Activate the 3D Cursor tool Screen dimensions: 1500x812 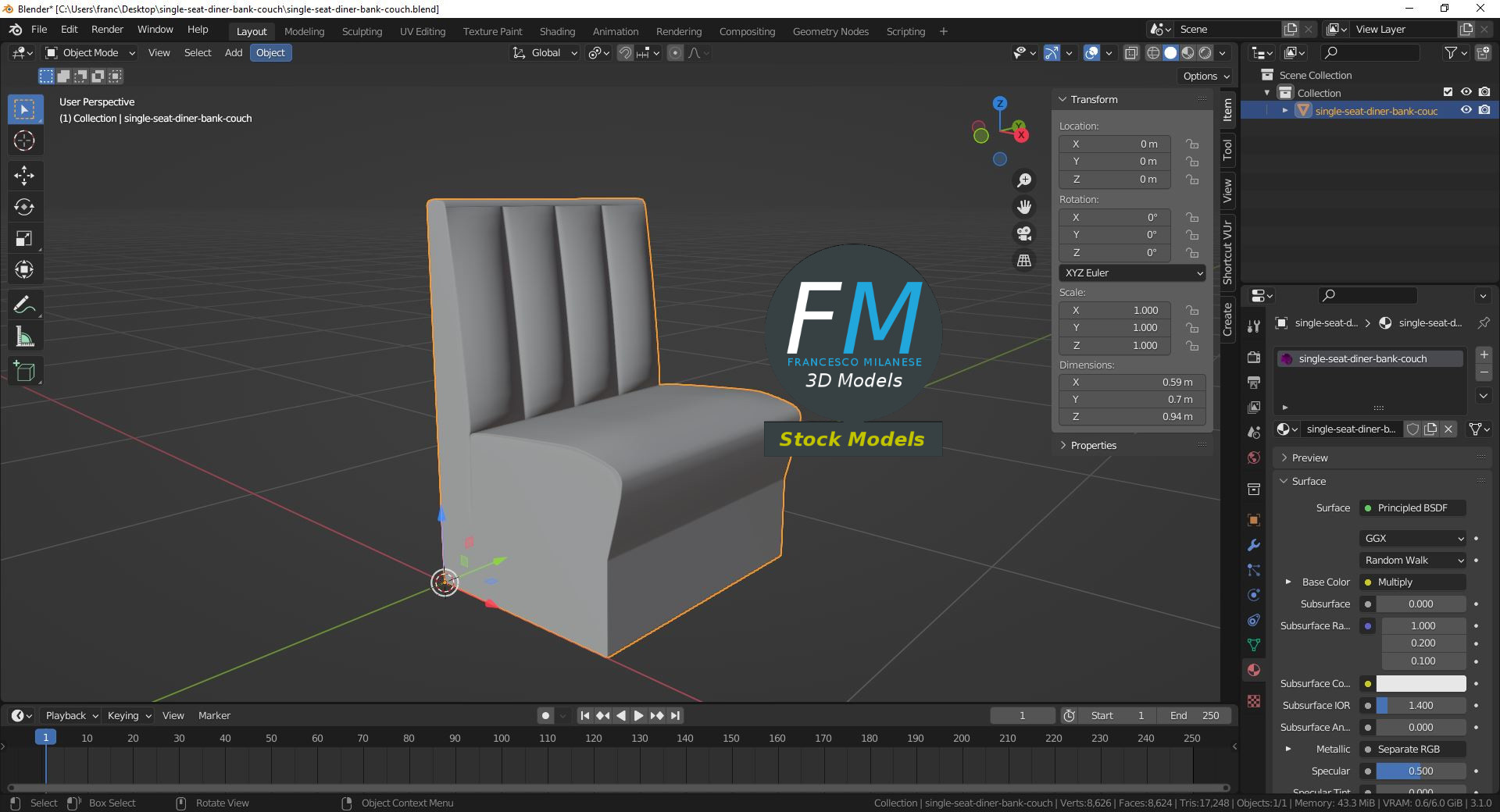tap(24, 141)
